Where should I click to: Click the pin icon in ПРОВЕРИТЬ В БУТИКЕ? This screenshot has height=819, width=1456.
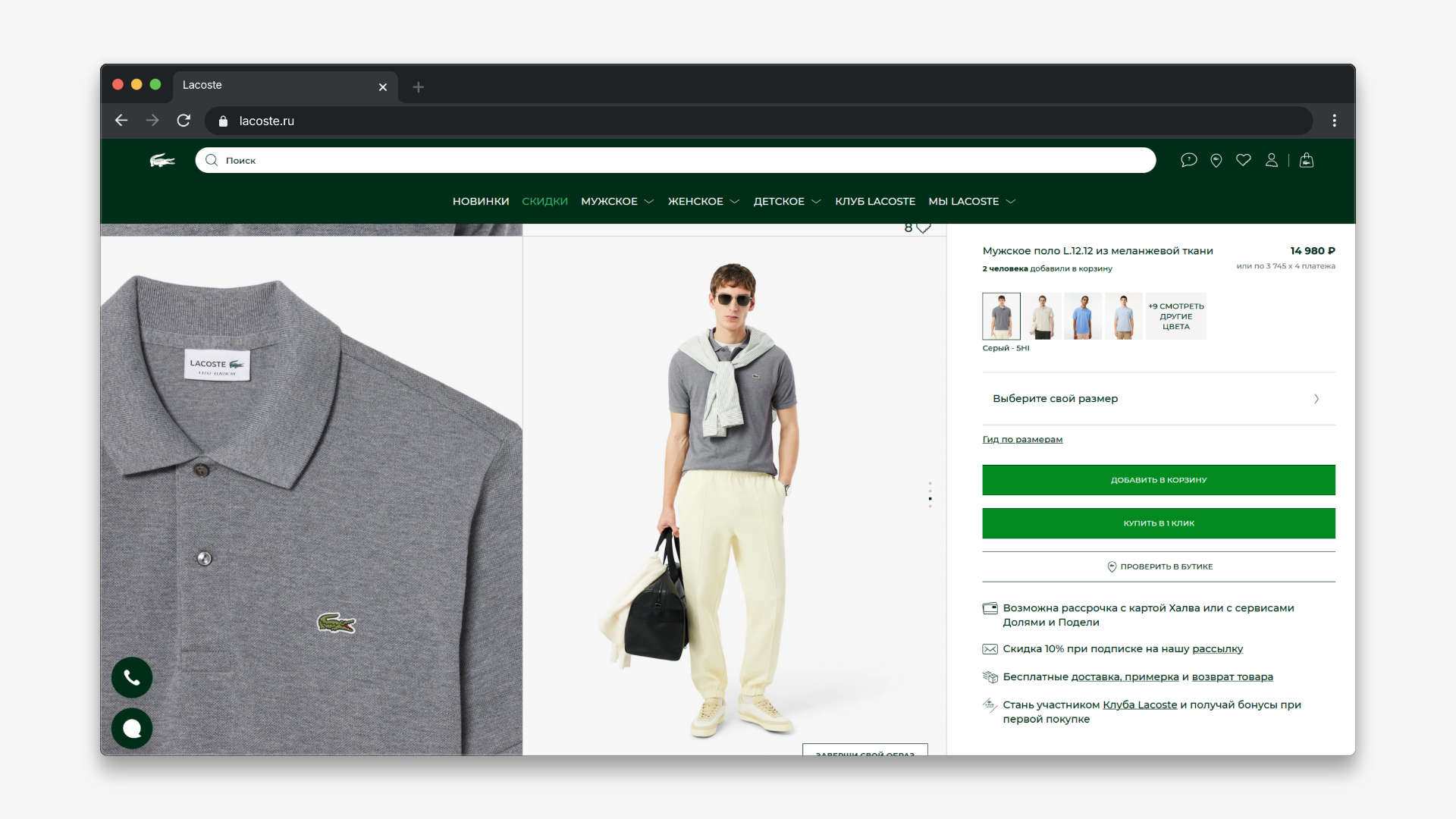(1112, 566)
